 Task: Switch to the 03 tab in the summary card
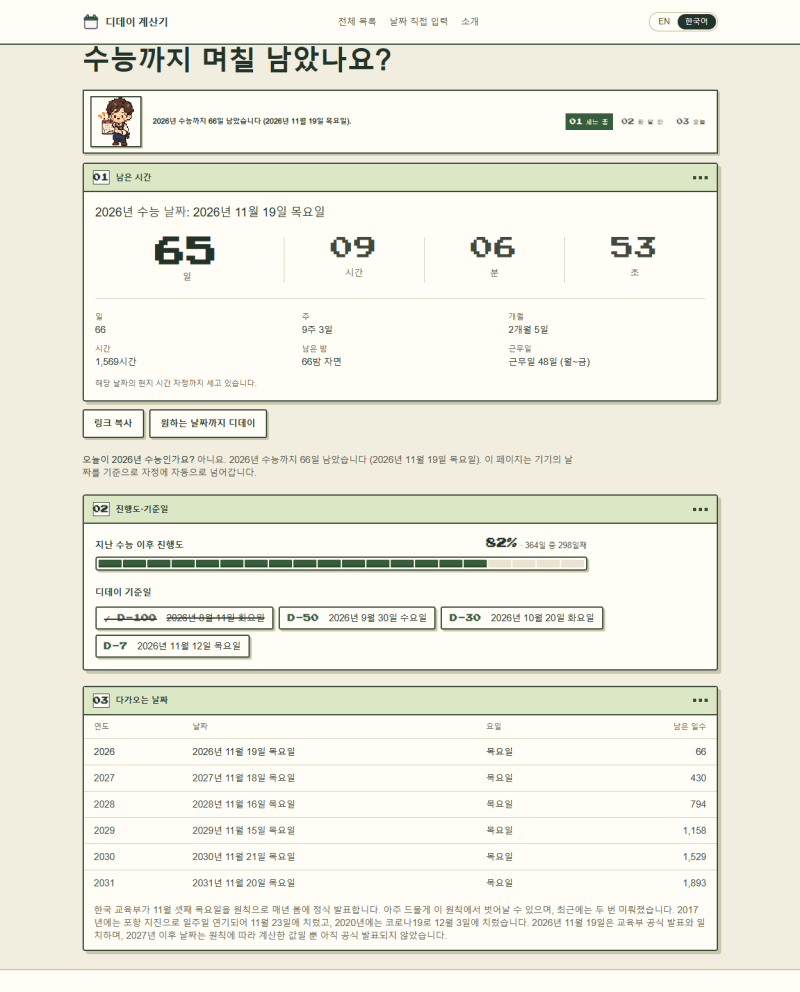(691, 121)
